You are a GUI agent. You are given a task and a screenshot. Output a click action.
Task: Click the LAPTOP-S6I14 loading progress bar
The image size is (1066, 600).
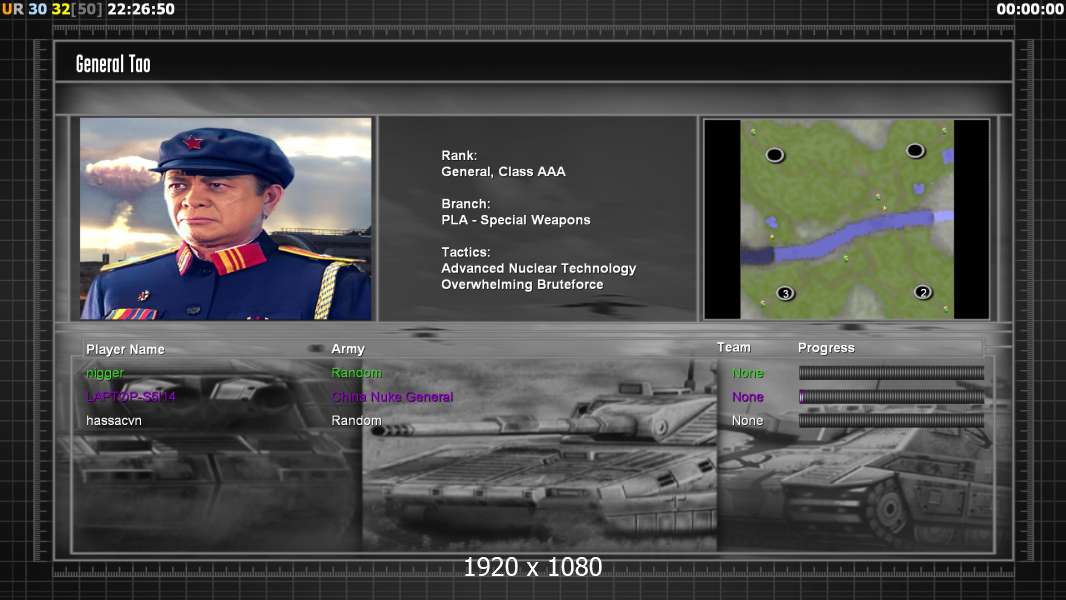(891, 397)
